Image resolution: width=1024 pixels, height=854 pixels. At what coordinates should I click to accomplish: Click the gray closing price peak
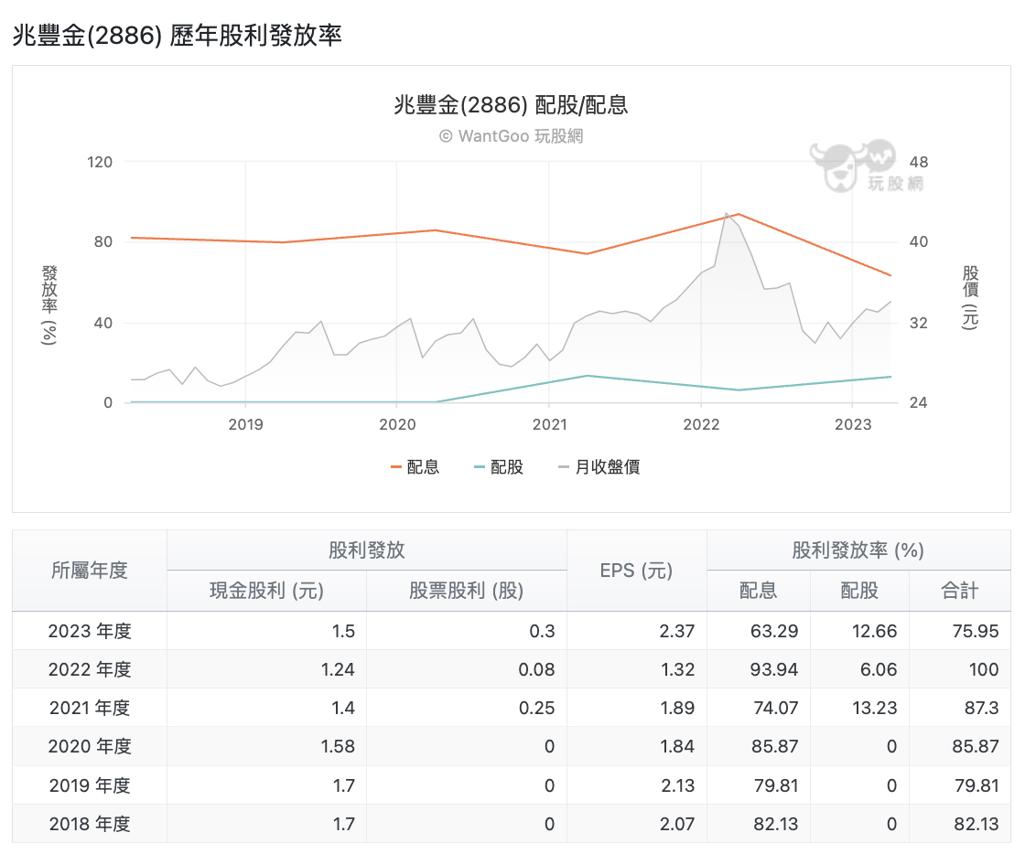click(x=727, y=213)
